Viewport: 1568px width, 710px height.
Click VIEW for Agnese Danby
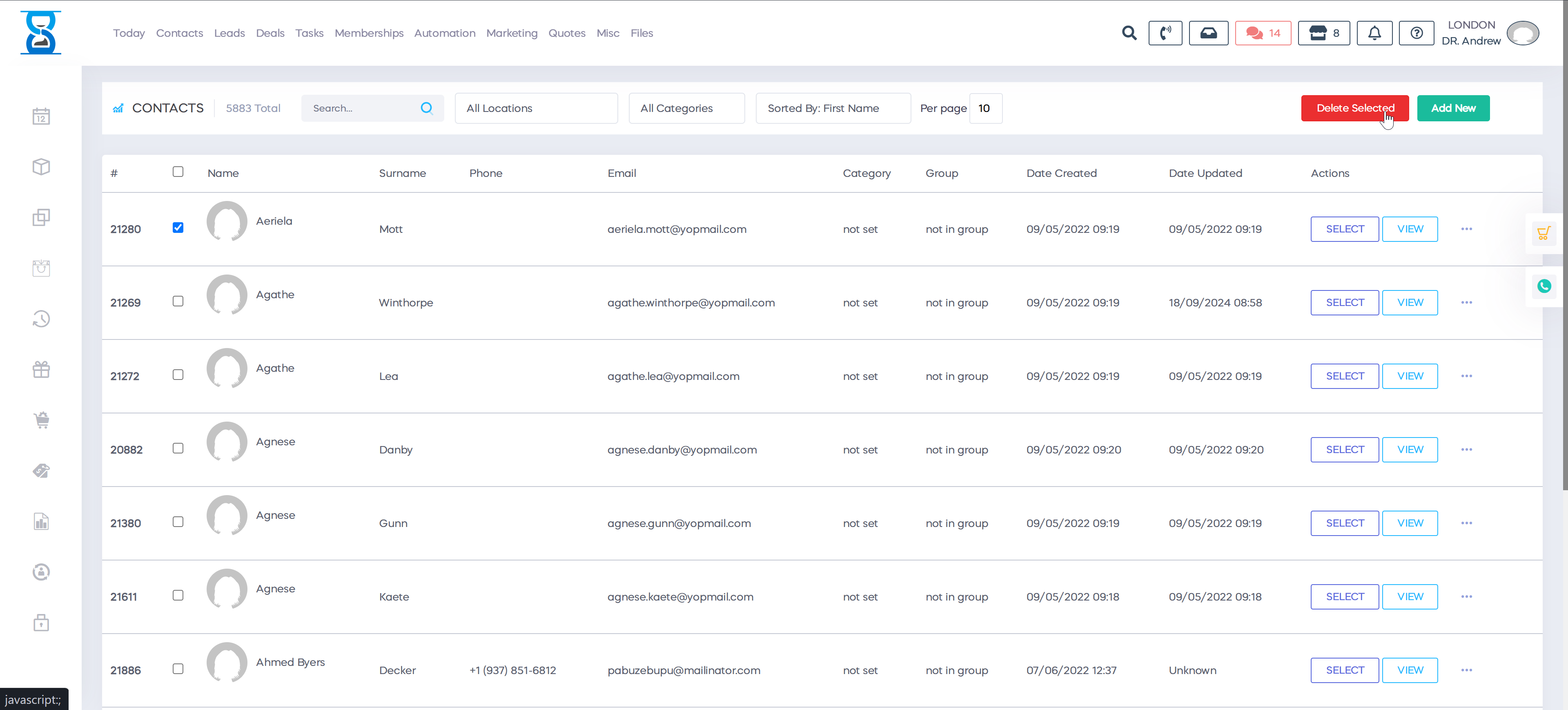click(x=1409, y=449)
